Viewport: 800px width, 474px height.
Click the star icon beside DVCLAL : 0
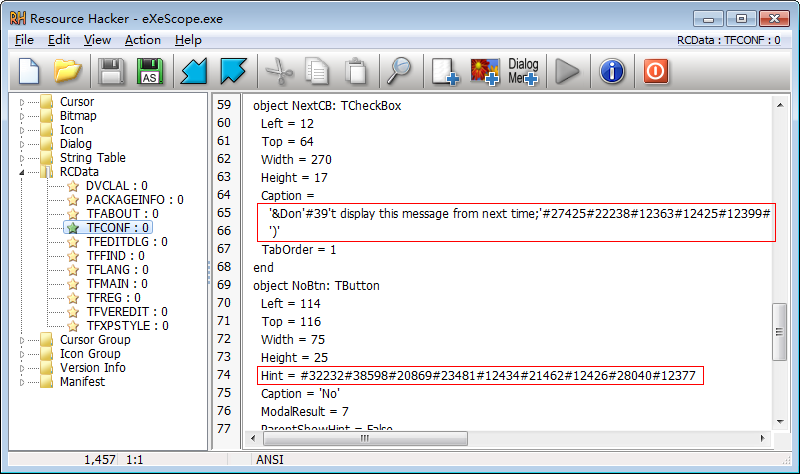73,186
